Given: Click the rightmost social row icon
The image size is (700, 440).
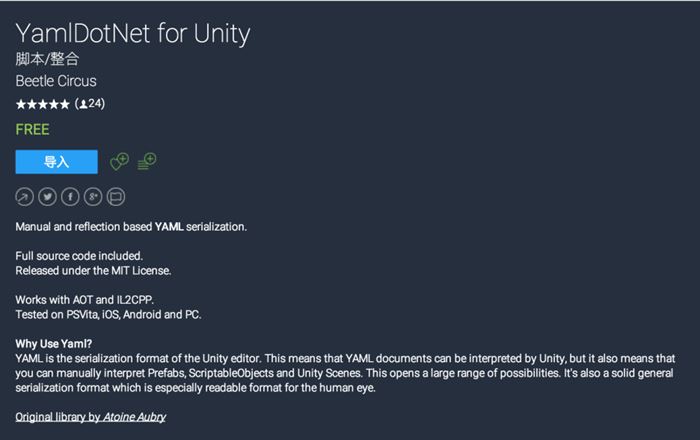Looking at the screenshot, I should click(116, 196).
